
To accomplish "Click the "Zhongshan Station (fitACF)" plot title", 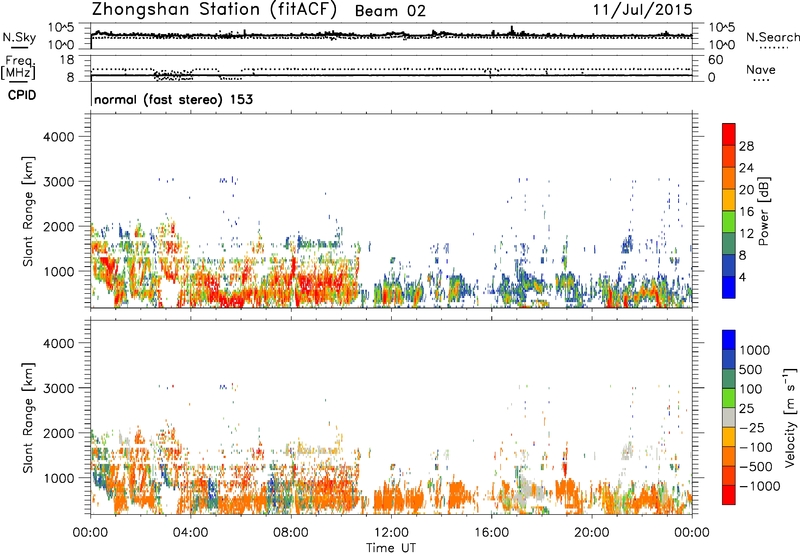I will (x=214, y=10).
